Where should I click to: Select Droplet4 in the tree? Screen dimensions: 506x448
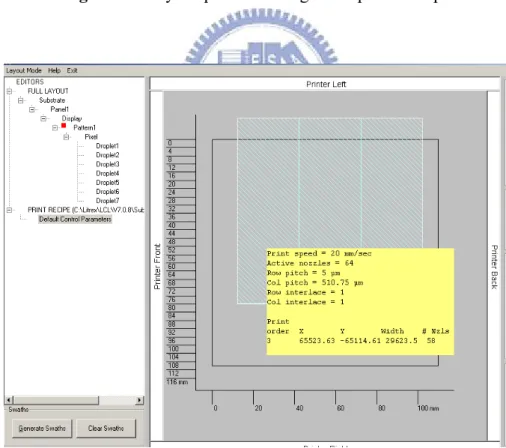click(x=107, y=173)
